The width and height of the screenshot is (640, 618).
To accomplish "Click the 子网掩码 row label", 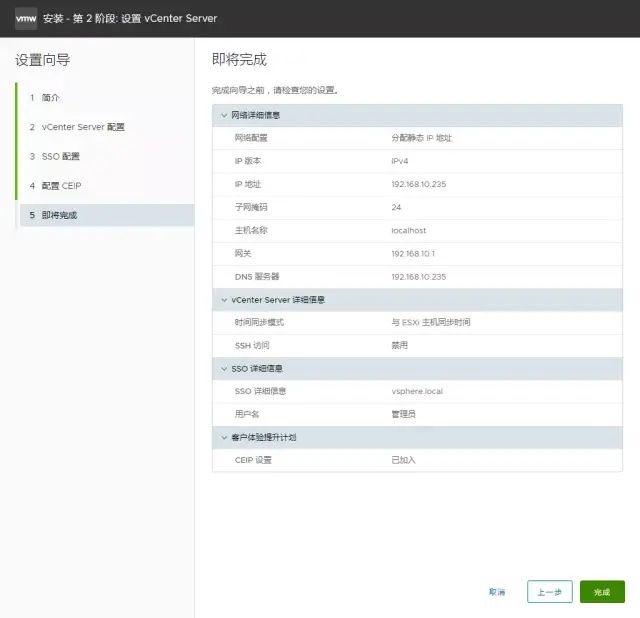I will click(251, 207).
